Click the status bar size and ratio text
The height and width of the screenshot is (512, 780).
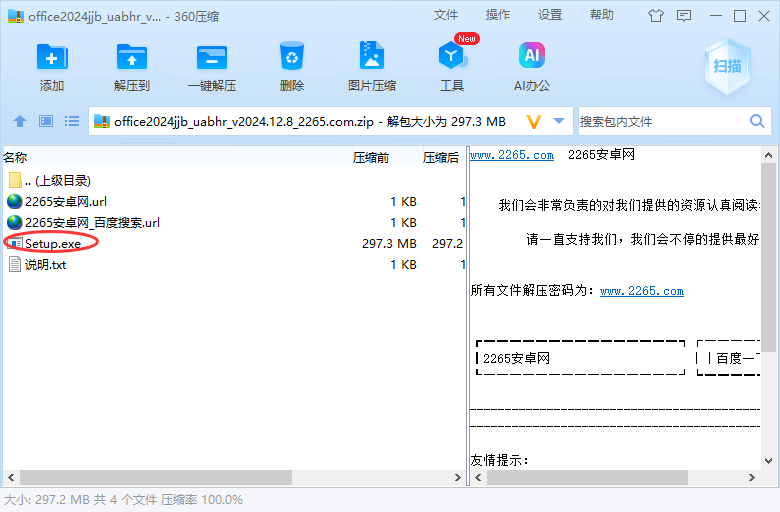pyautogui.click(x=123, y=500)
